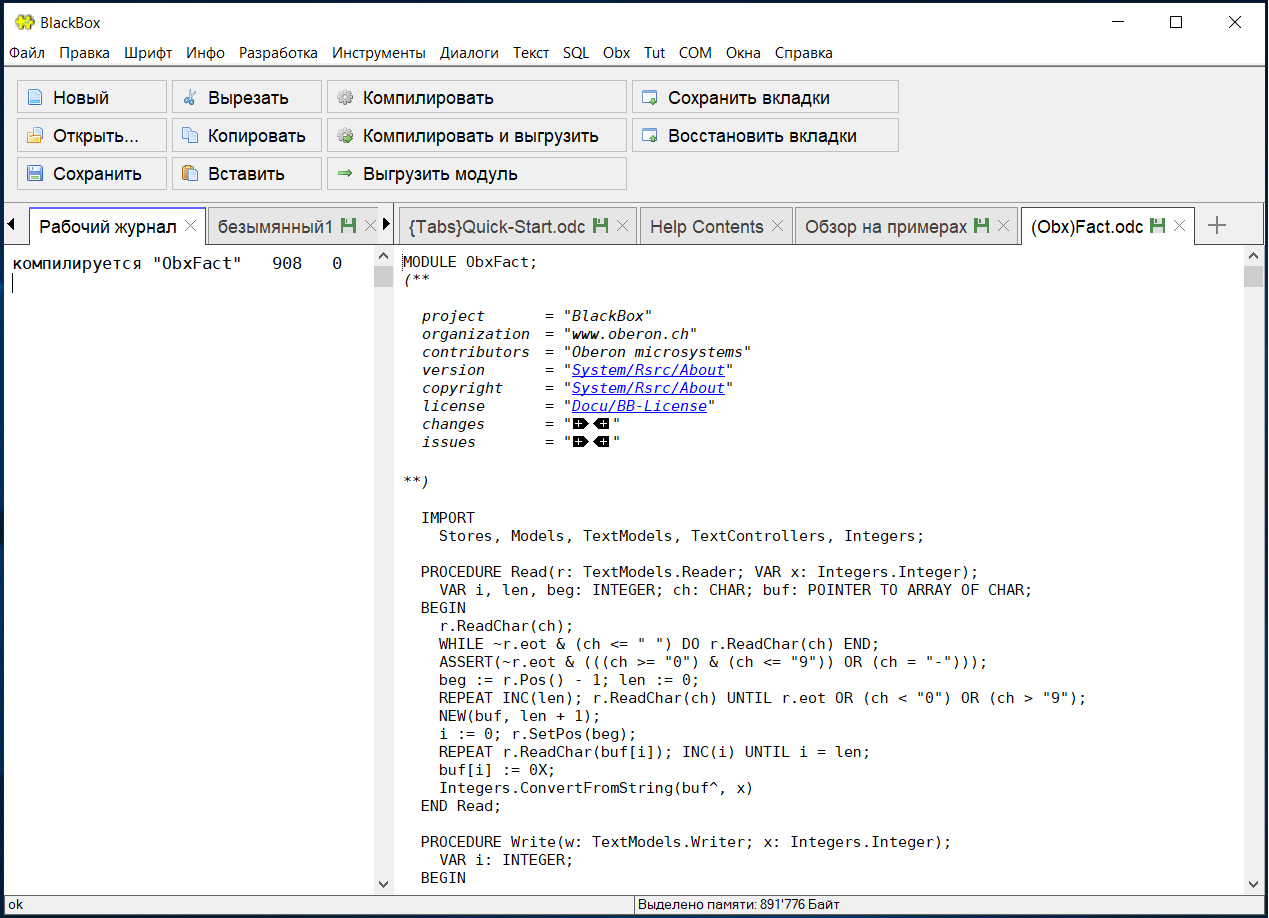The image size is (1269, 918).
Task: Show previous tabs with left arrow
Action: tap(11, 224)
